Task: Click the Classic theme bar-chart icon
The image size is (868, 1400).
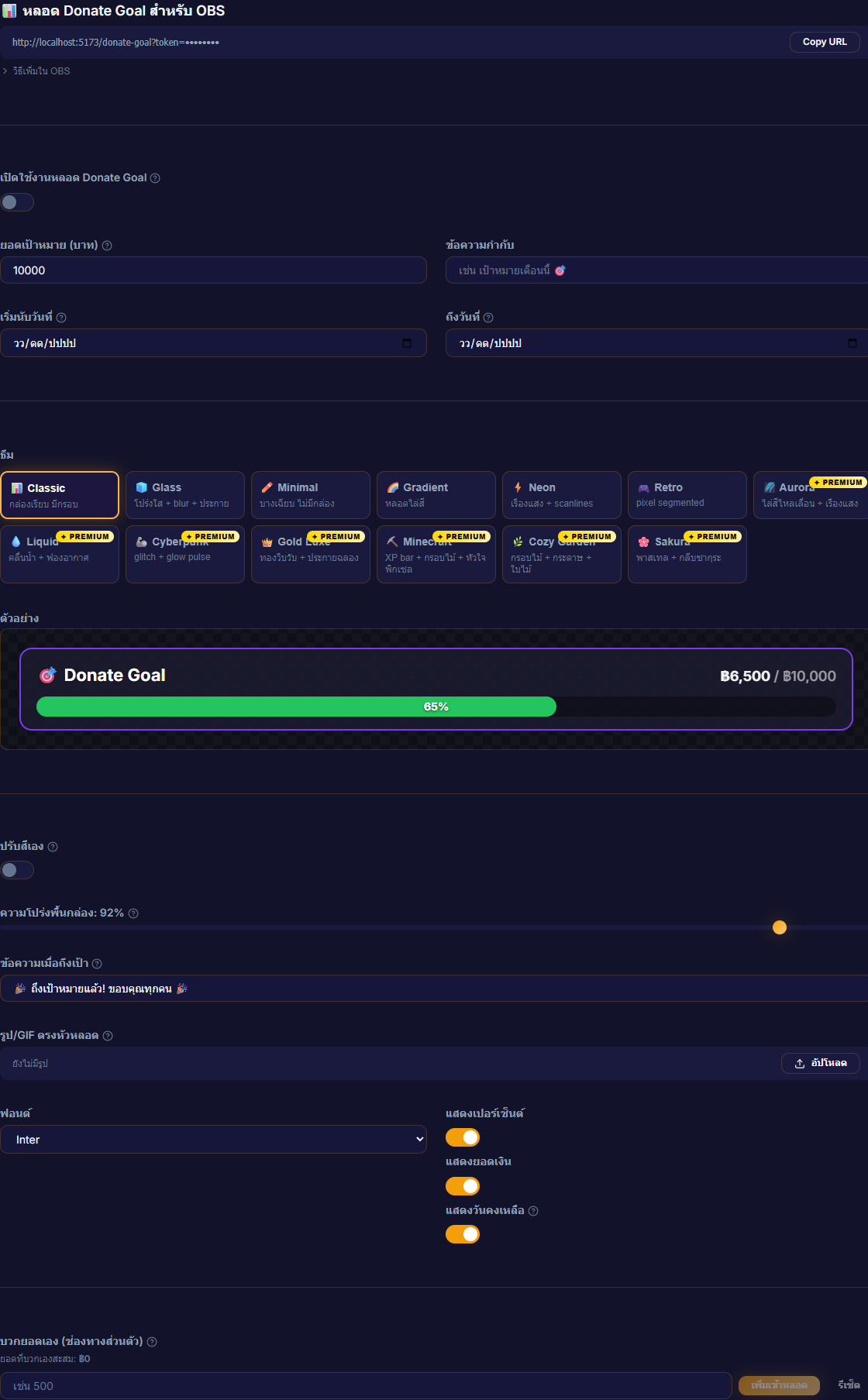Action: coord(16,488)
